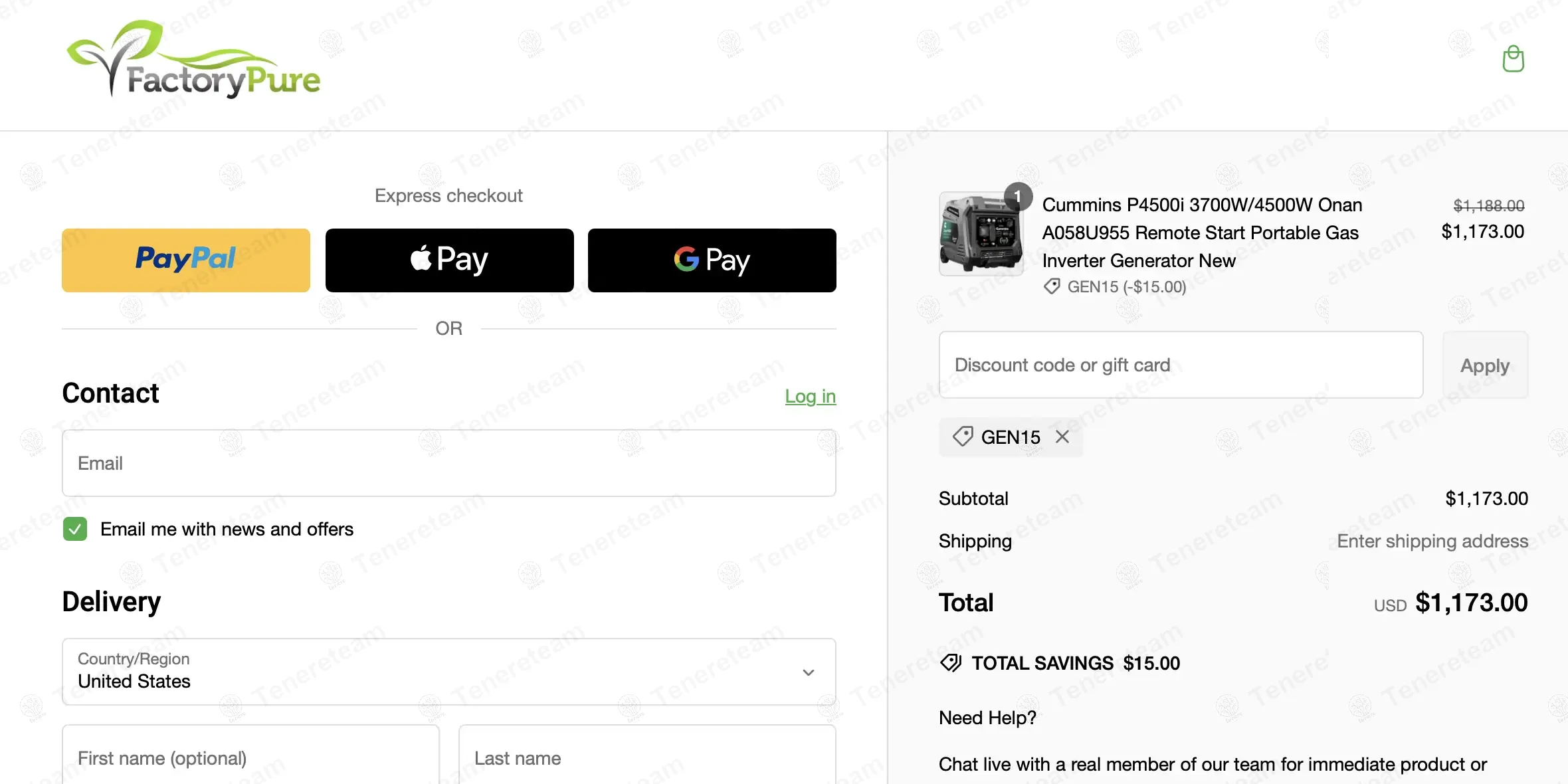This screenshot has width=1568, height=784.
Task: Click the Country/Region dropdown chevron
Action: click(808, 672)
